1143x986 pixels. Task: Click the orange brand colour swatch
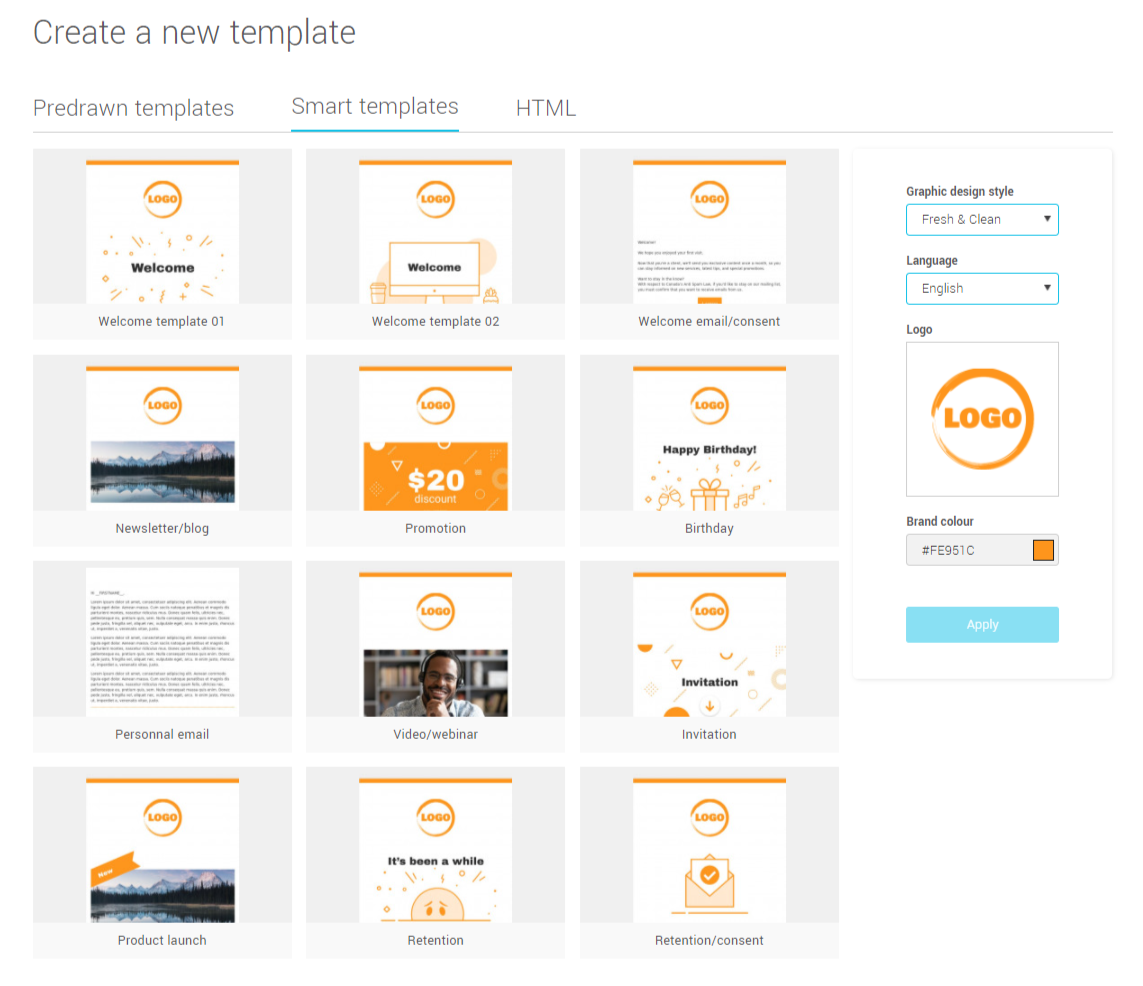(x=1043, y=550)
